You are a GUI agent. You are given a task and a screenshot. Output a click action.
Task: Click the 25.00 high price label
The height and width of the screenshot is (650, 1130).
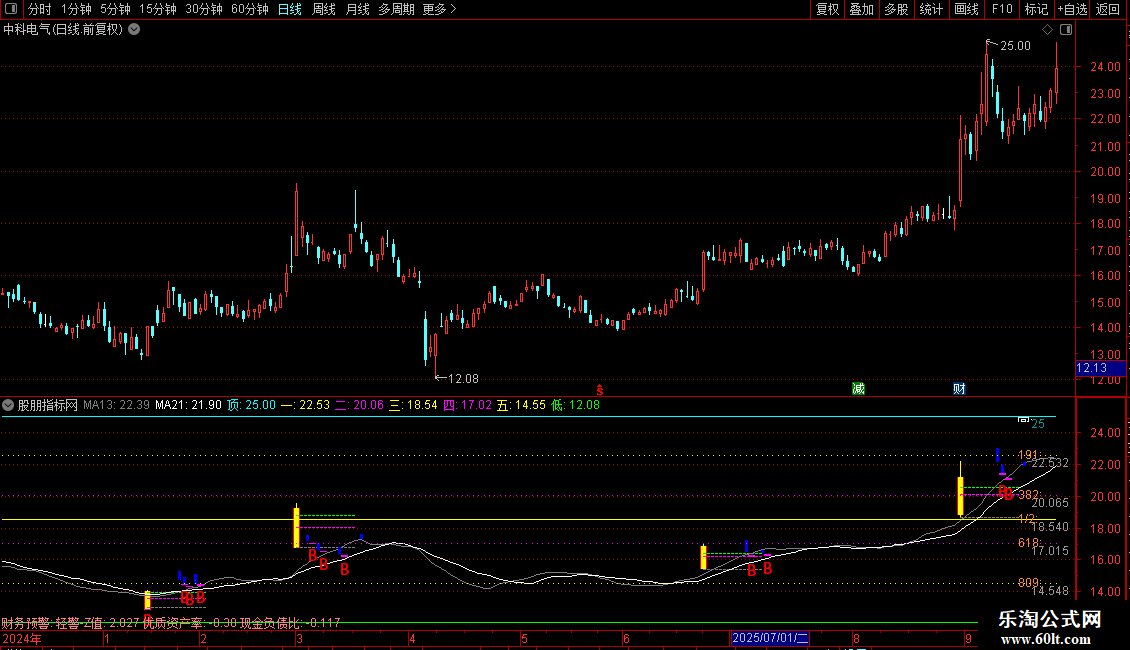[x=1015, y=46]
